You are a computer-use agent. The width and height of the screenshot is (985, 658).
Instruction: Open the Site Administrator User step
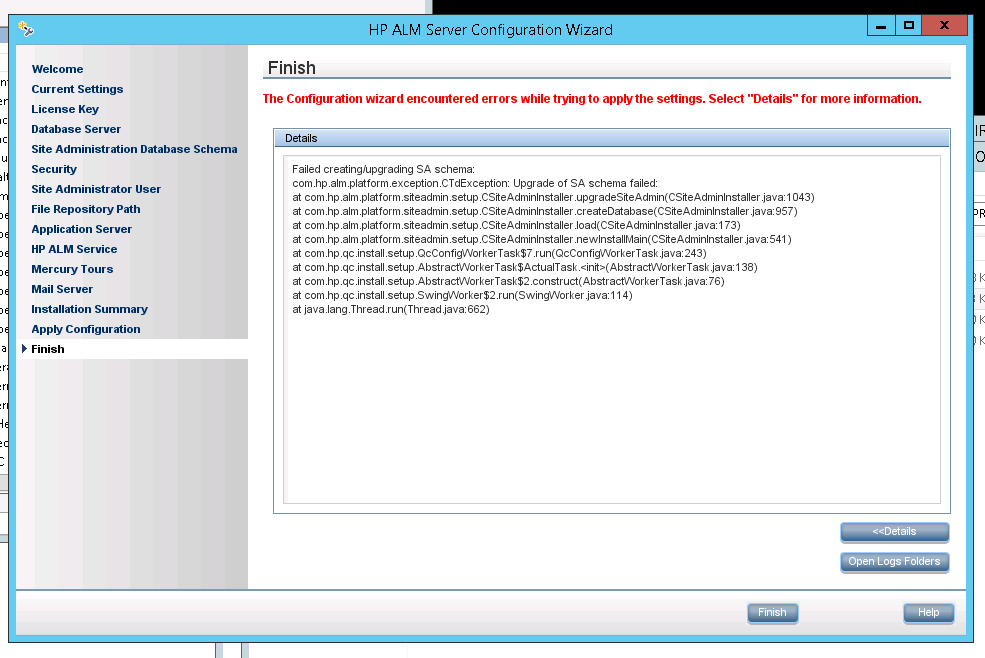tap(96, 189)
